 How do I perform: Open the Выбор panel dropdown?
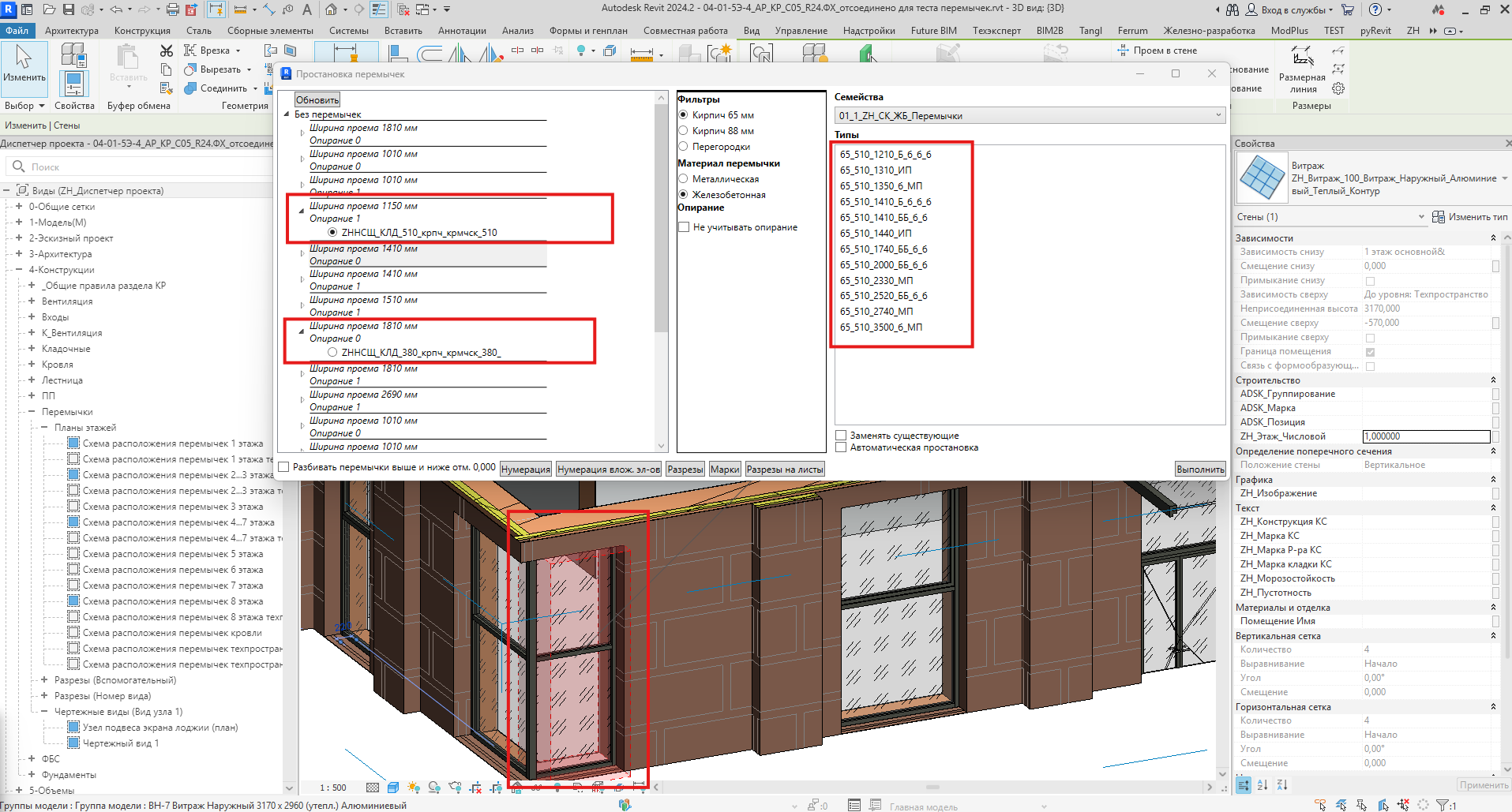click(24, 106)
